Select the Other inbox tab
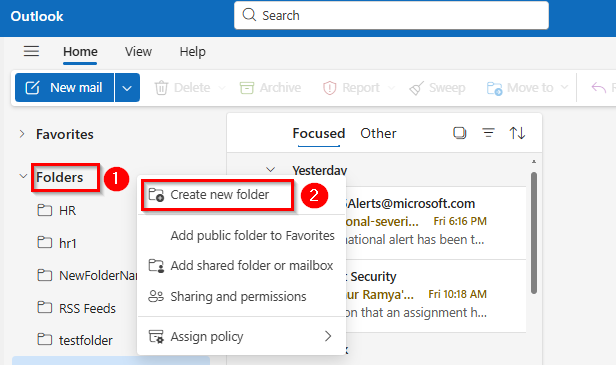Screen dimensions: 616x365 (x=378, y=133)
